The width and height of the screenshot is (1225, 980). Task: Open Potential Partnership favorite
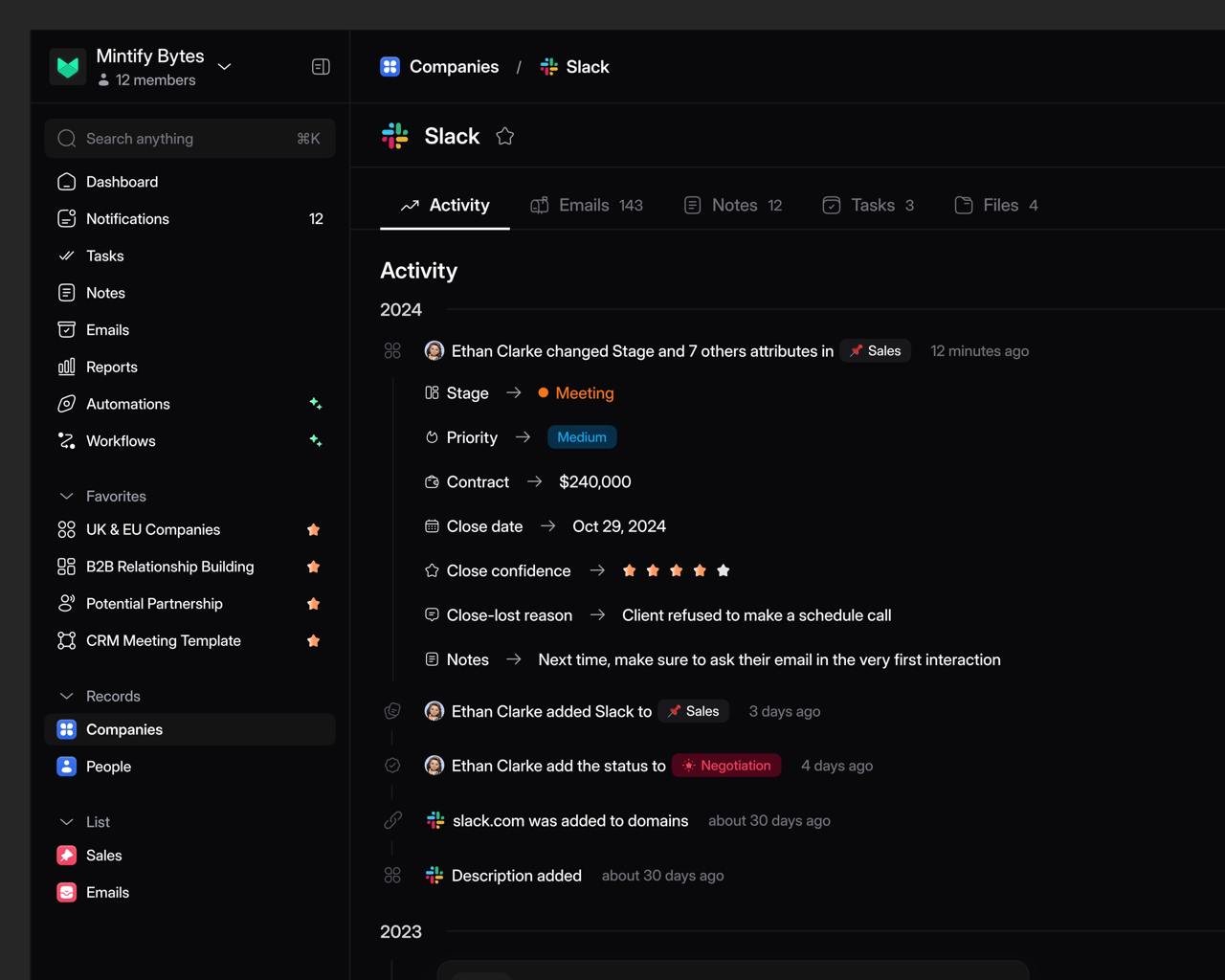(189, 604)
